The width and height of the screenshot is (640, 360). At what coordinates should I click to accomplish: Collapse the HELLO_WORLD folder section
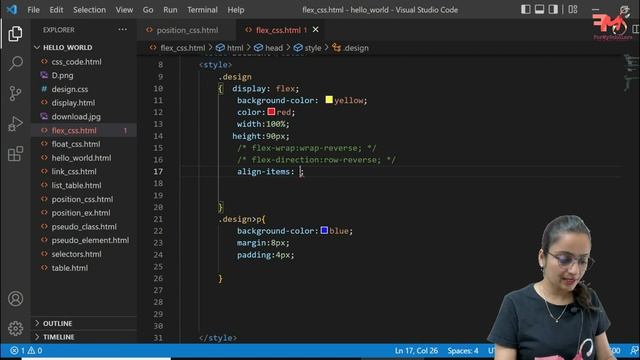(84, 47)
